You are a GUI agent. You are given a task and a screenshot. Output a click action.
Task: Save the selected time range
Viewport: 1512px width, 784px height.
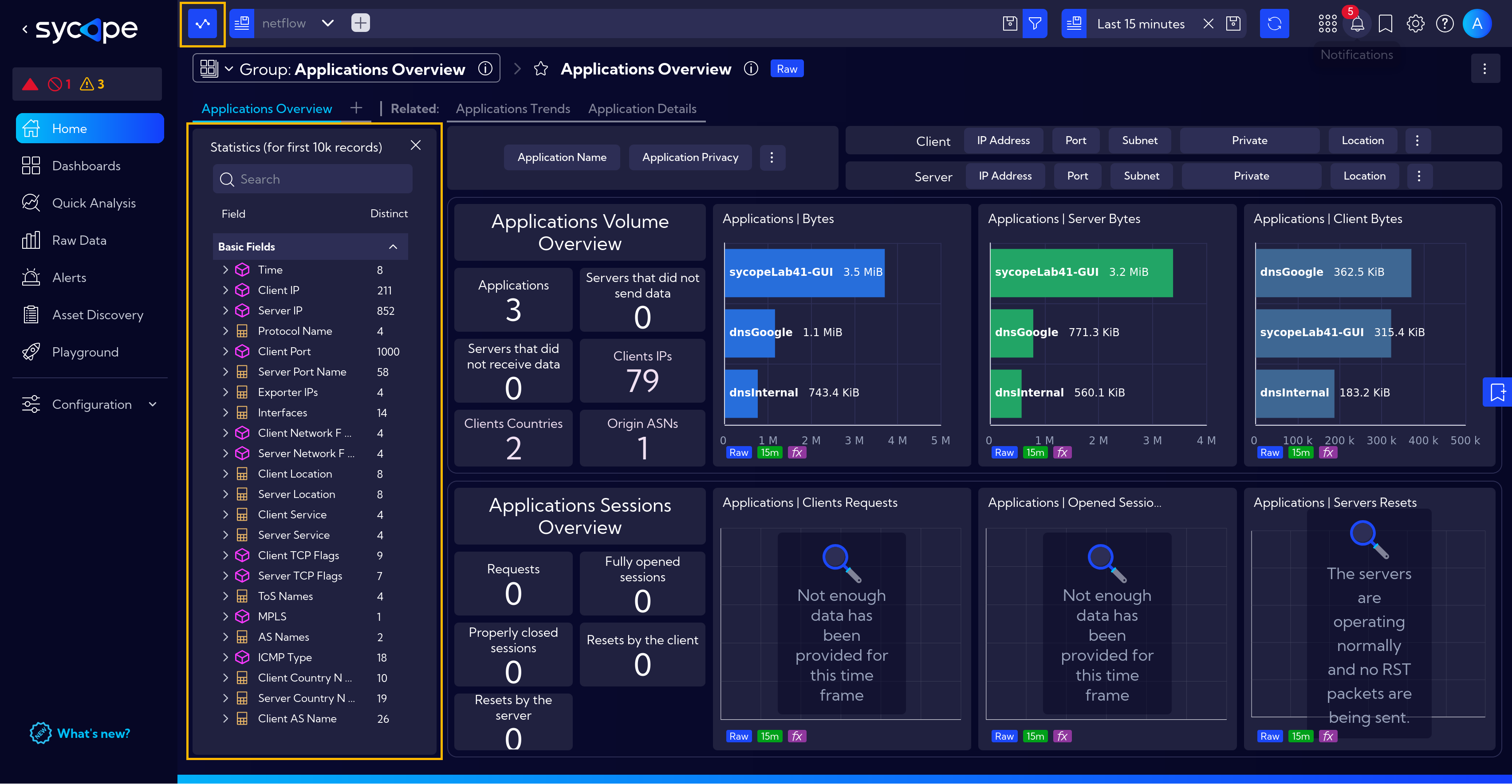[x=1233, y=24]
